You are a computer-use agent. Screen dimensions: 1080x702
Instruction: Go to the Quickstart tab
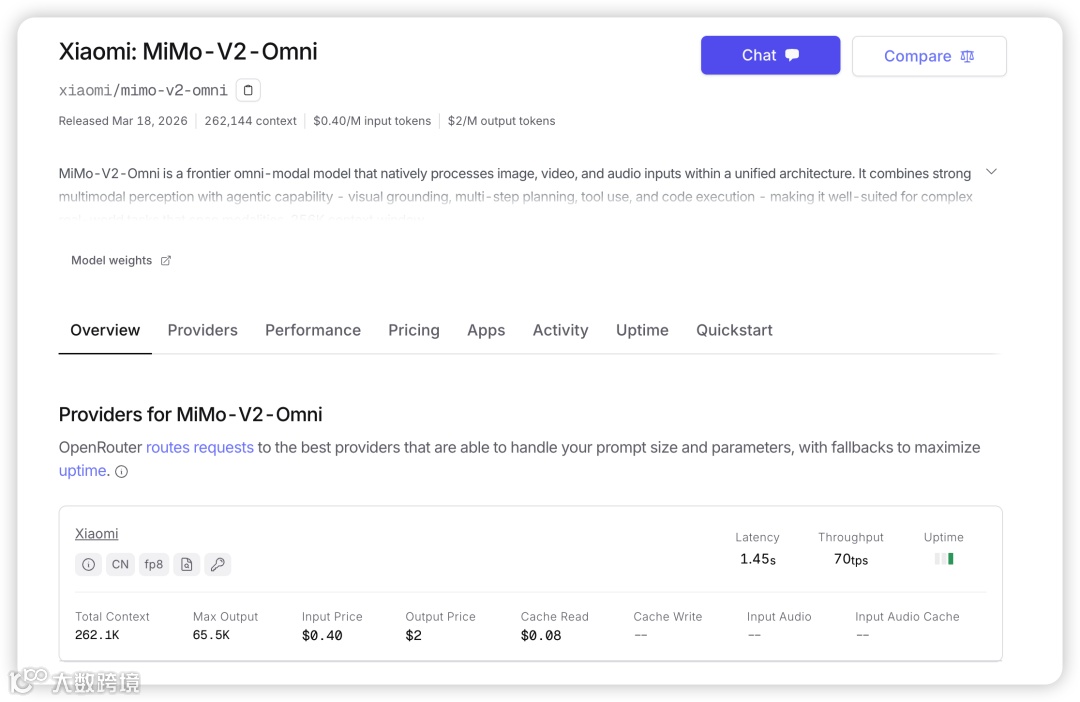(x=734, y=330)
